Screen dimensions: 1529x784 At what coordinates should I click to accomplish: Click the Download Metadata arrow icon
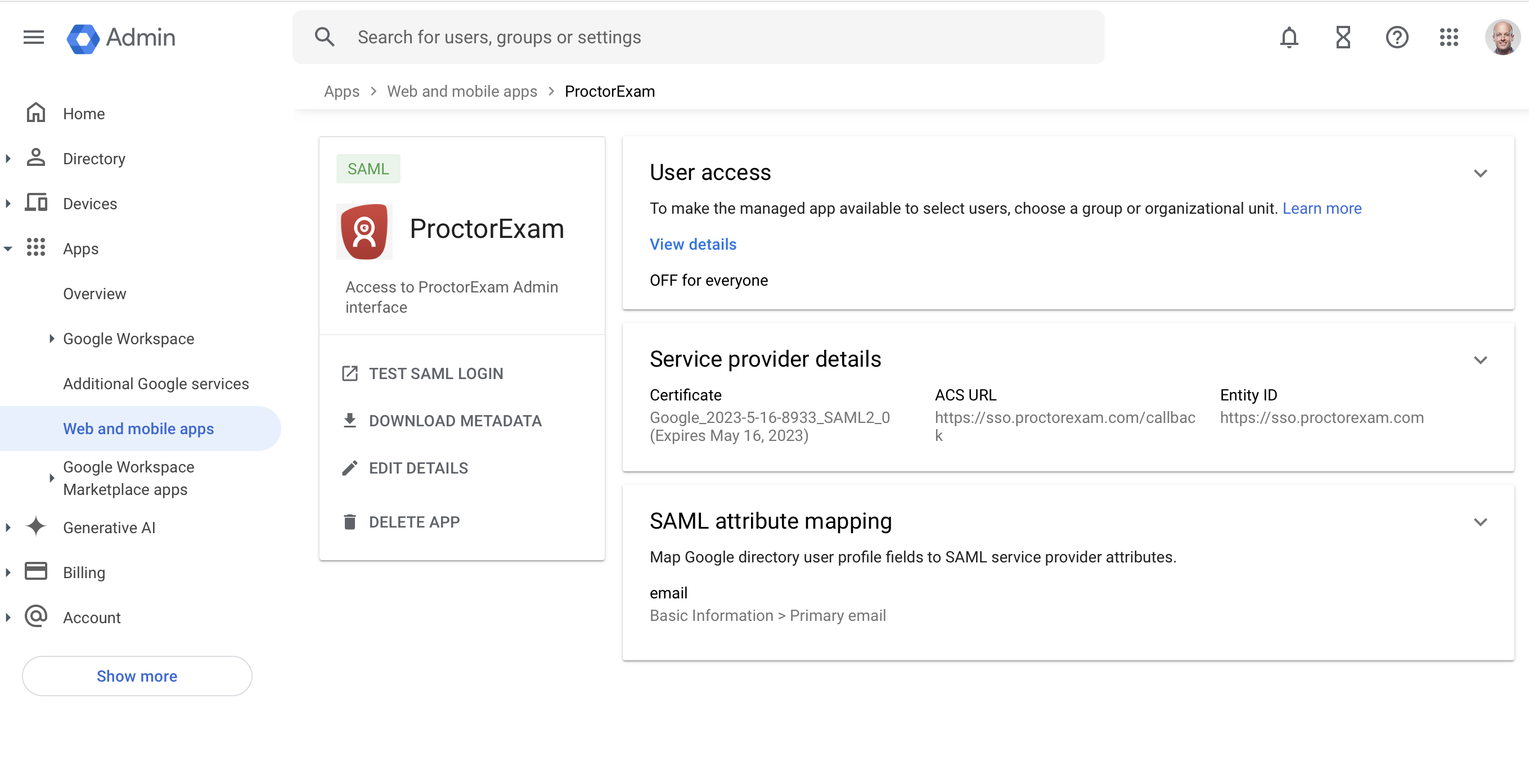click(349, 420)
